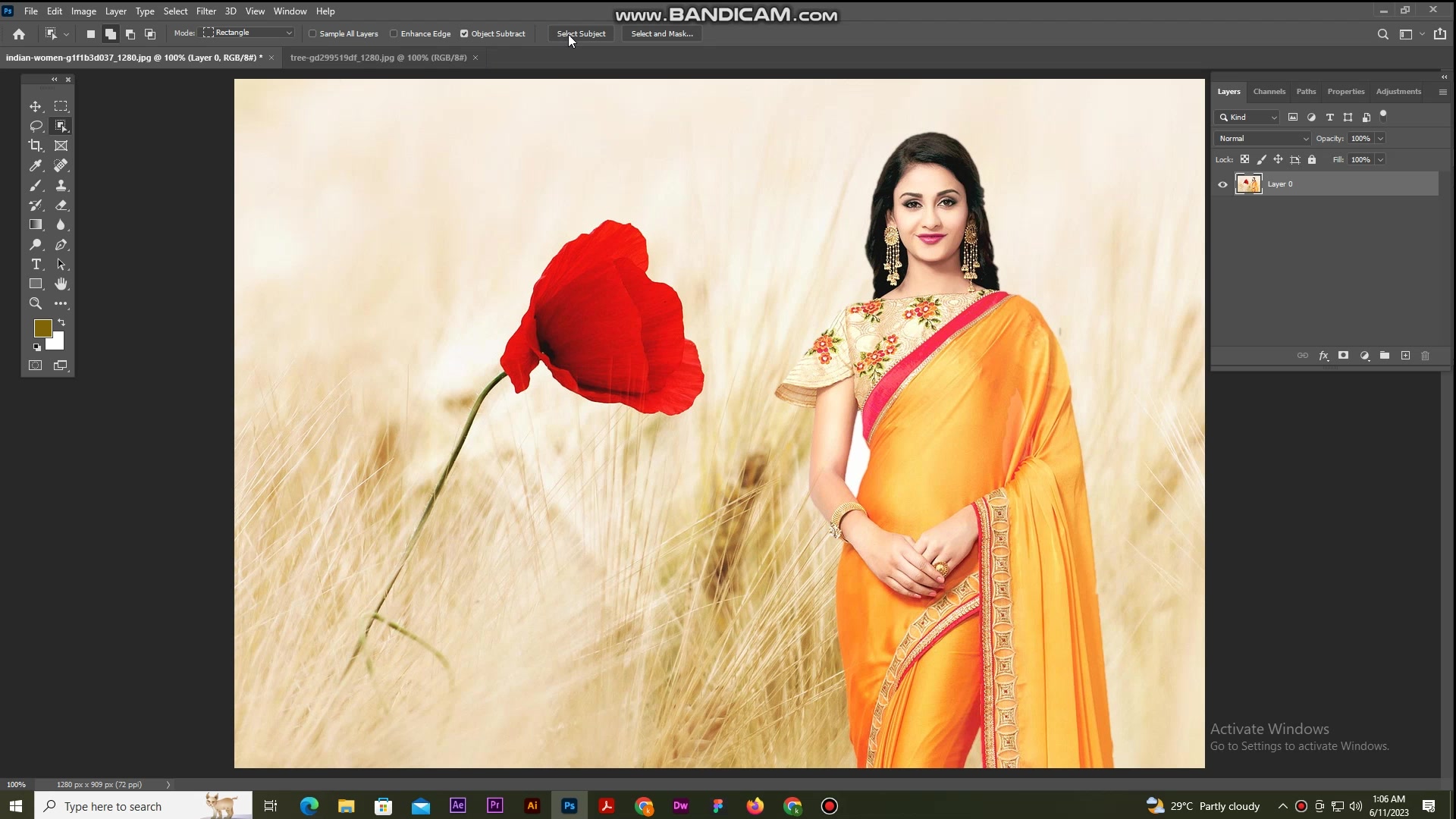Select the Lasso tool
The width and height of the screenshot is (1456, 819).
pyautogui.click(x=36, y=126)
